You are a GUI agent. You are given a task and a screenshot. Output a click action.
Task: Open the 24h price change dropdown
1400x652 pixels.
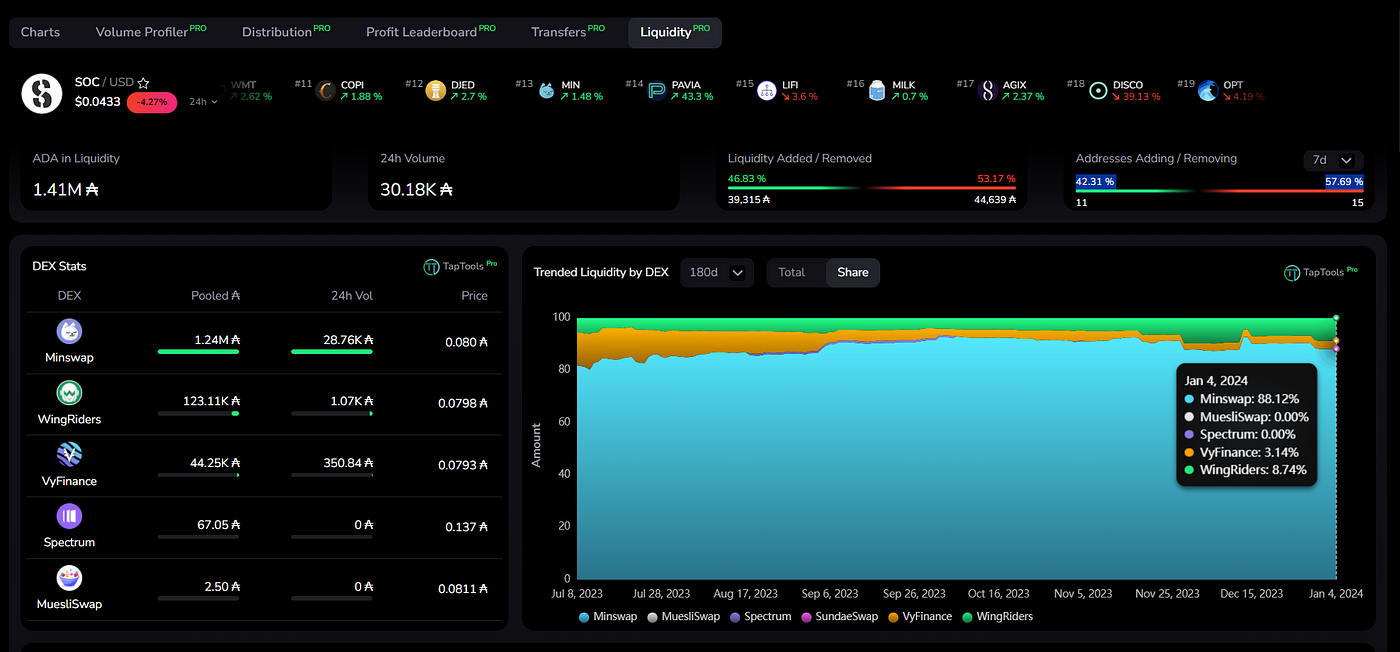tap(203, 102)
